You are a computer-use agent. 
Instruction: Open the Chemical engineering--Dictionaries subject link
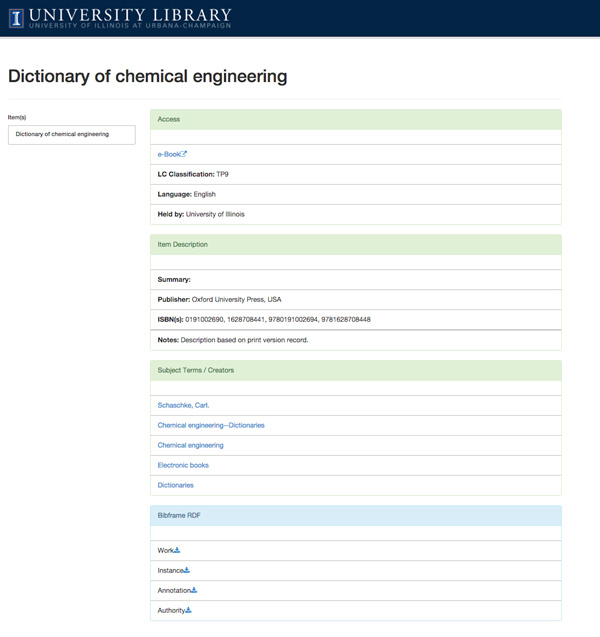[x=210, y=425]
